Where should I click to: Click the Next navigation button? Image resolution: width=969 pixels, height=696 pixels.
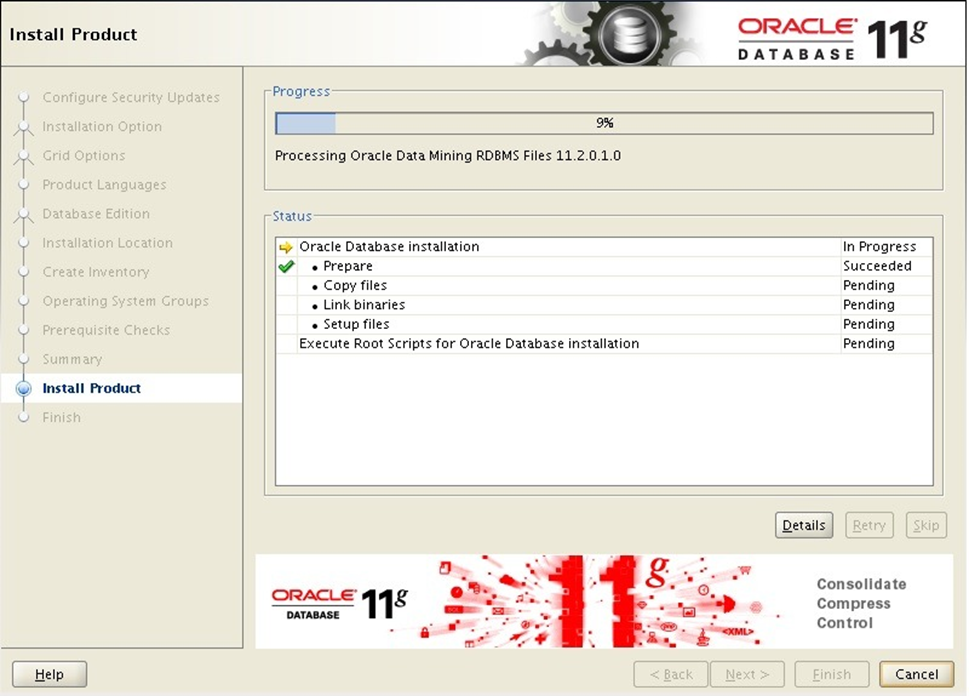747,674
